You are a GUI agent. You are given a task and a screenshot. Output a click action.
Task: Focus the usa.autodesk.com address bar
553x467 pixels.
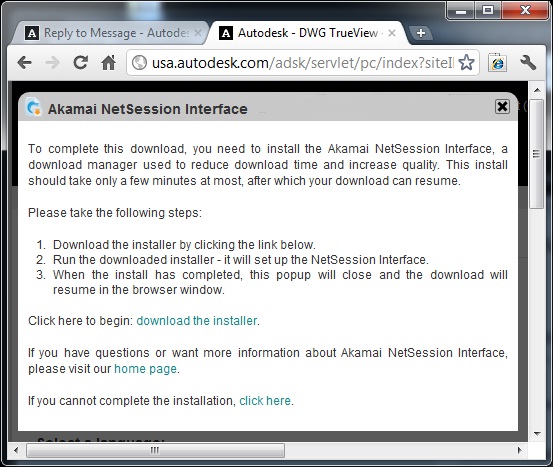[303, 63]
